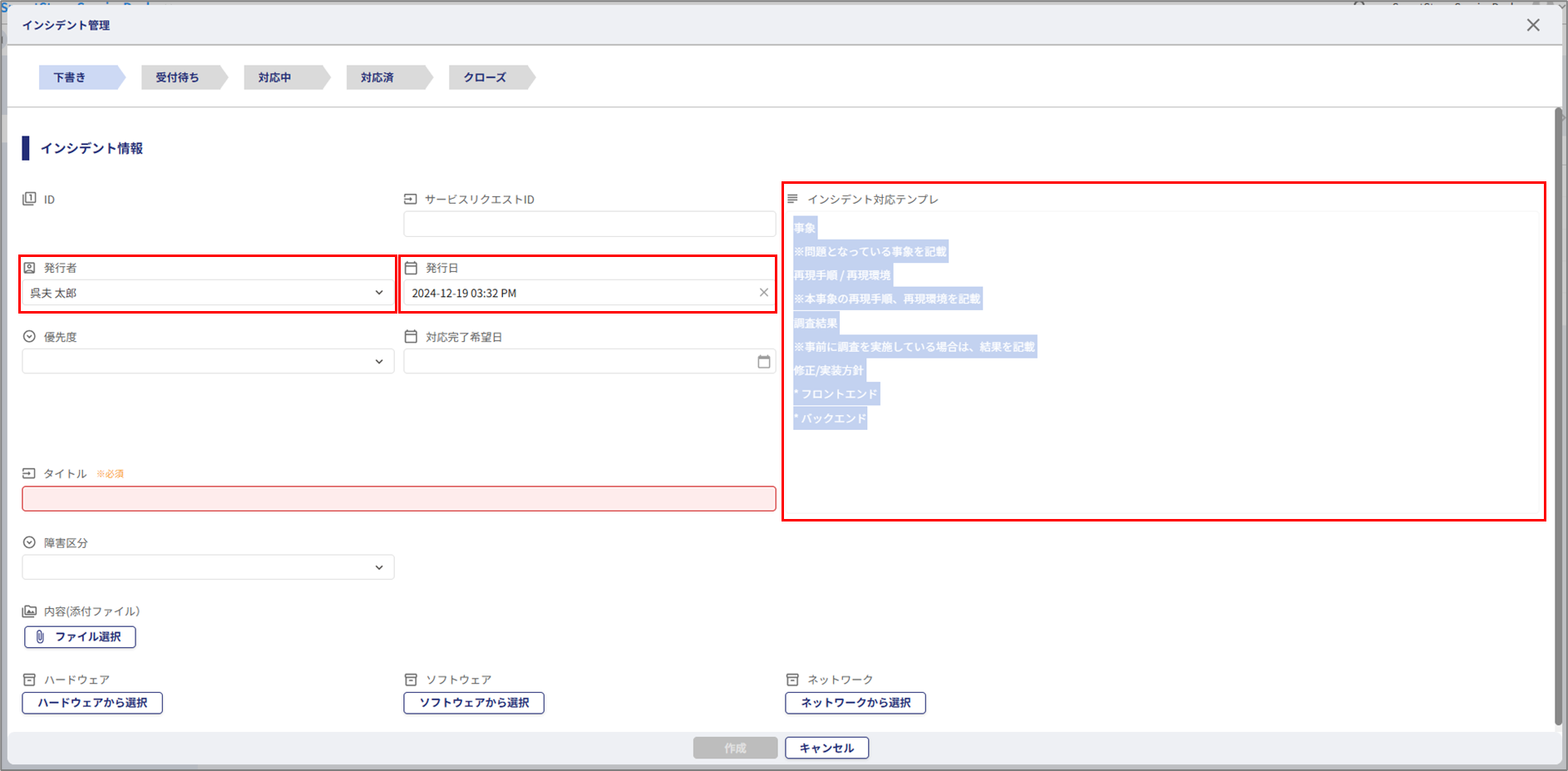Click the 発行日 calendar label icon
Screen dimensions: 1568x771
tap(411, 268)
